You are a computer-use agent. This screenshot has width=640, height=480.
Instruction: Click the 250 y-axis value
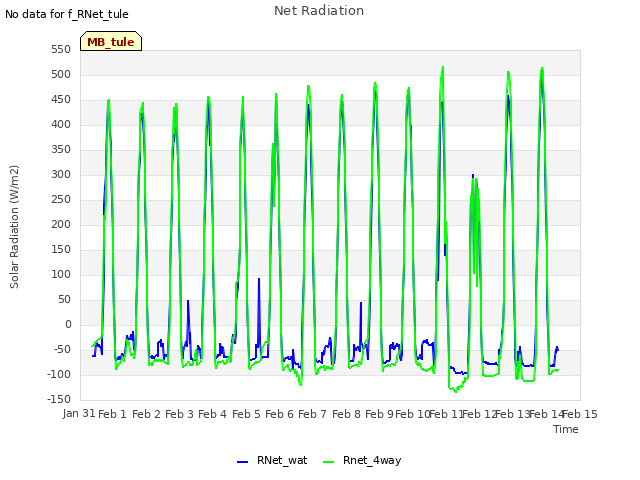click(x=61, y=200)
